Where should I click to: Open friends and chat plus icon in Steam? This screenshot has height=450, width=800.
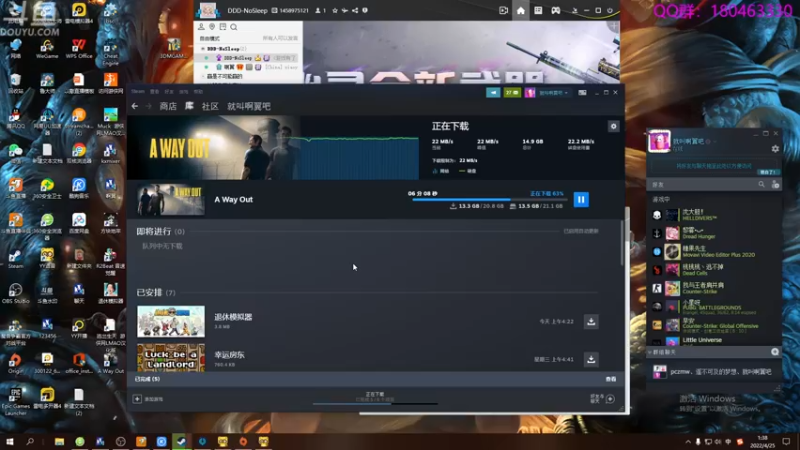pos(610,399)
